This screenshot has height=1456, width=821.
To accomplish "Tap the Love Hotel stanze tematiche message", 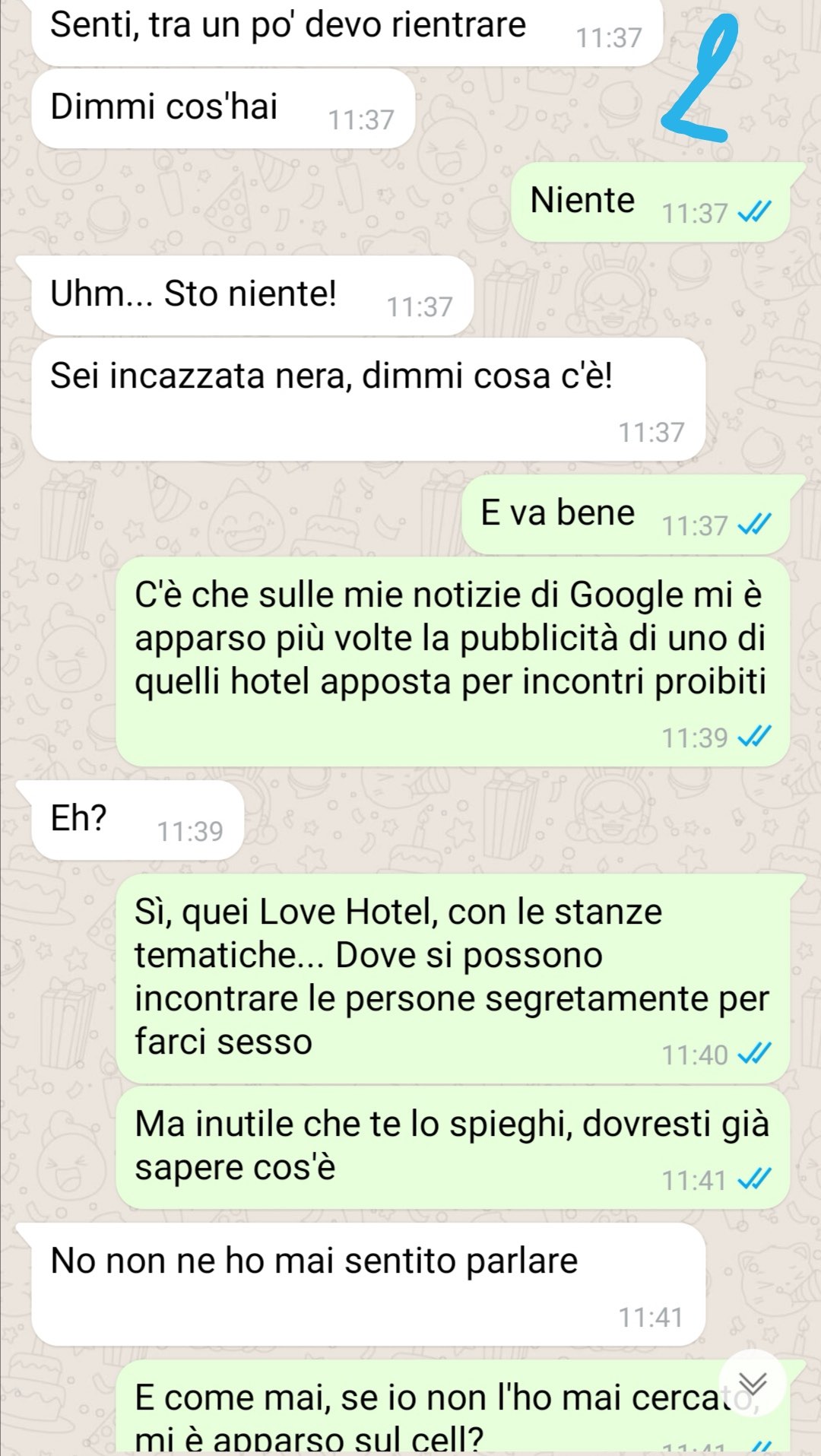I will pos(453,979).
